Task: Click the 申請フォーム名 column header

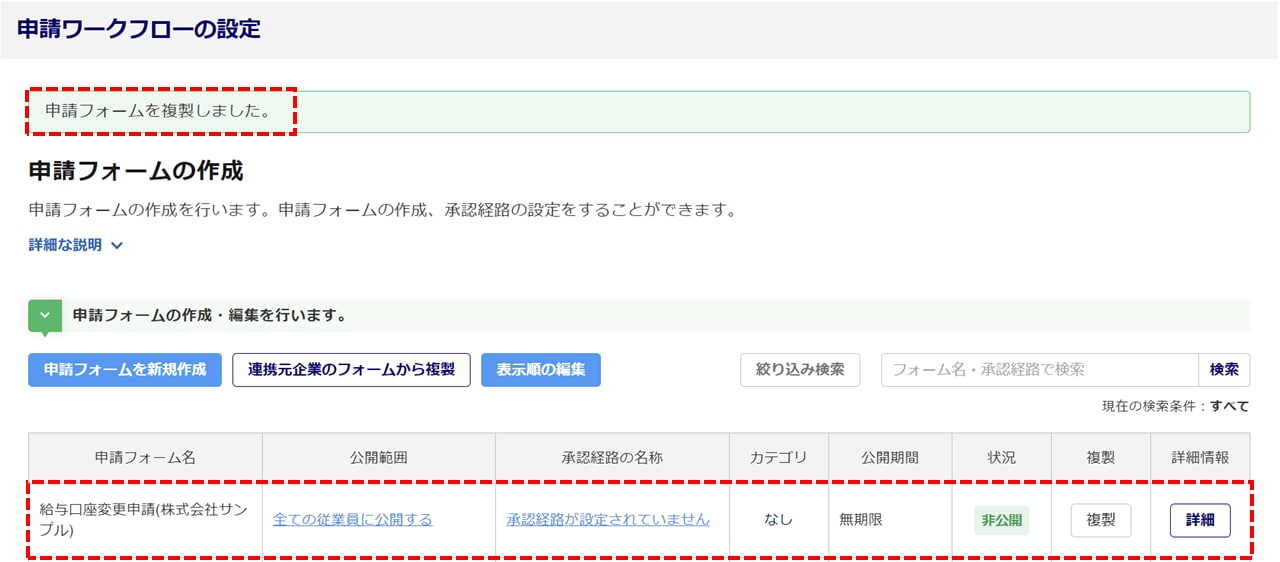Action: (x=145, y=457)
